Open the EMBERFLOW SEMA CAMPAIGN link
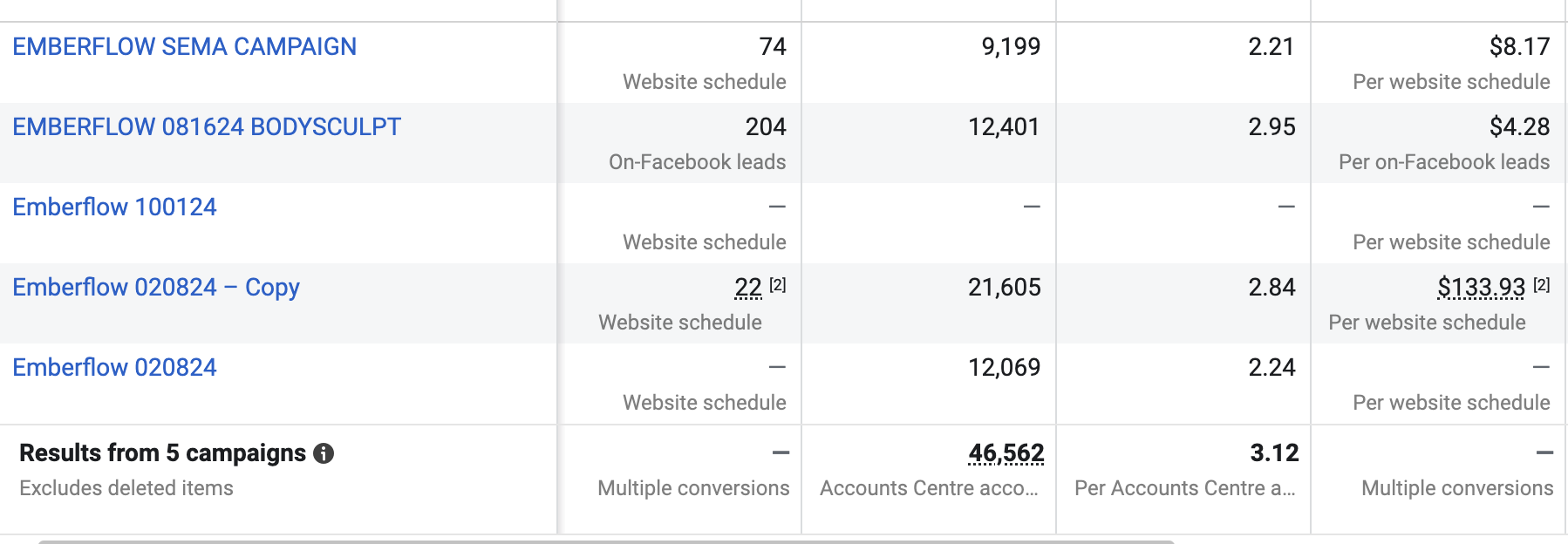This screenshot has height=544, width=1568. tap(184, 46)
